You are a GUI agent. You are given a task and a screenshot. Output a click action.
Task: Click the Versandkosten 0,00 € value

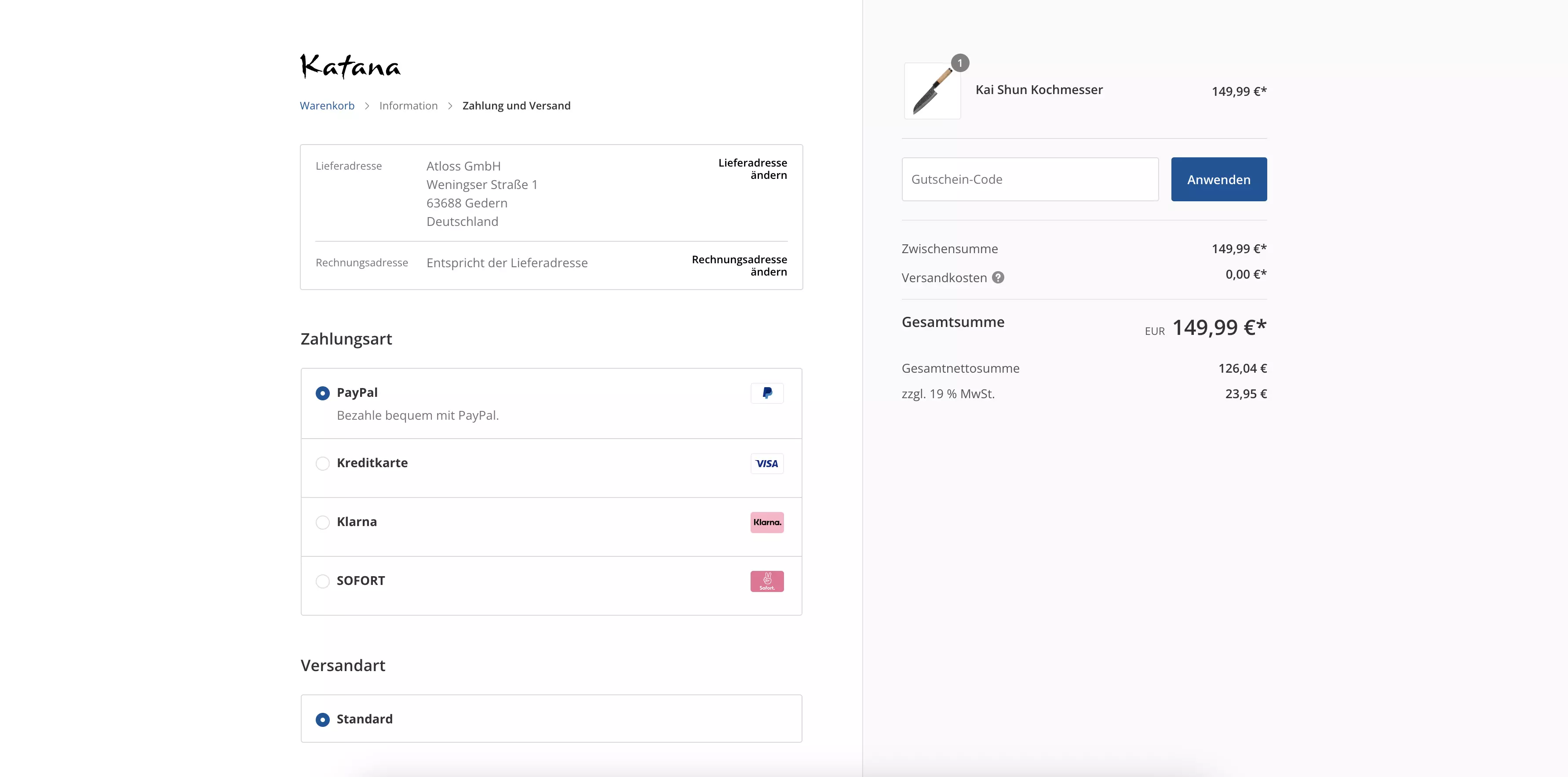[1246, 274]
